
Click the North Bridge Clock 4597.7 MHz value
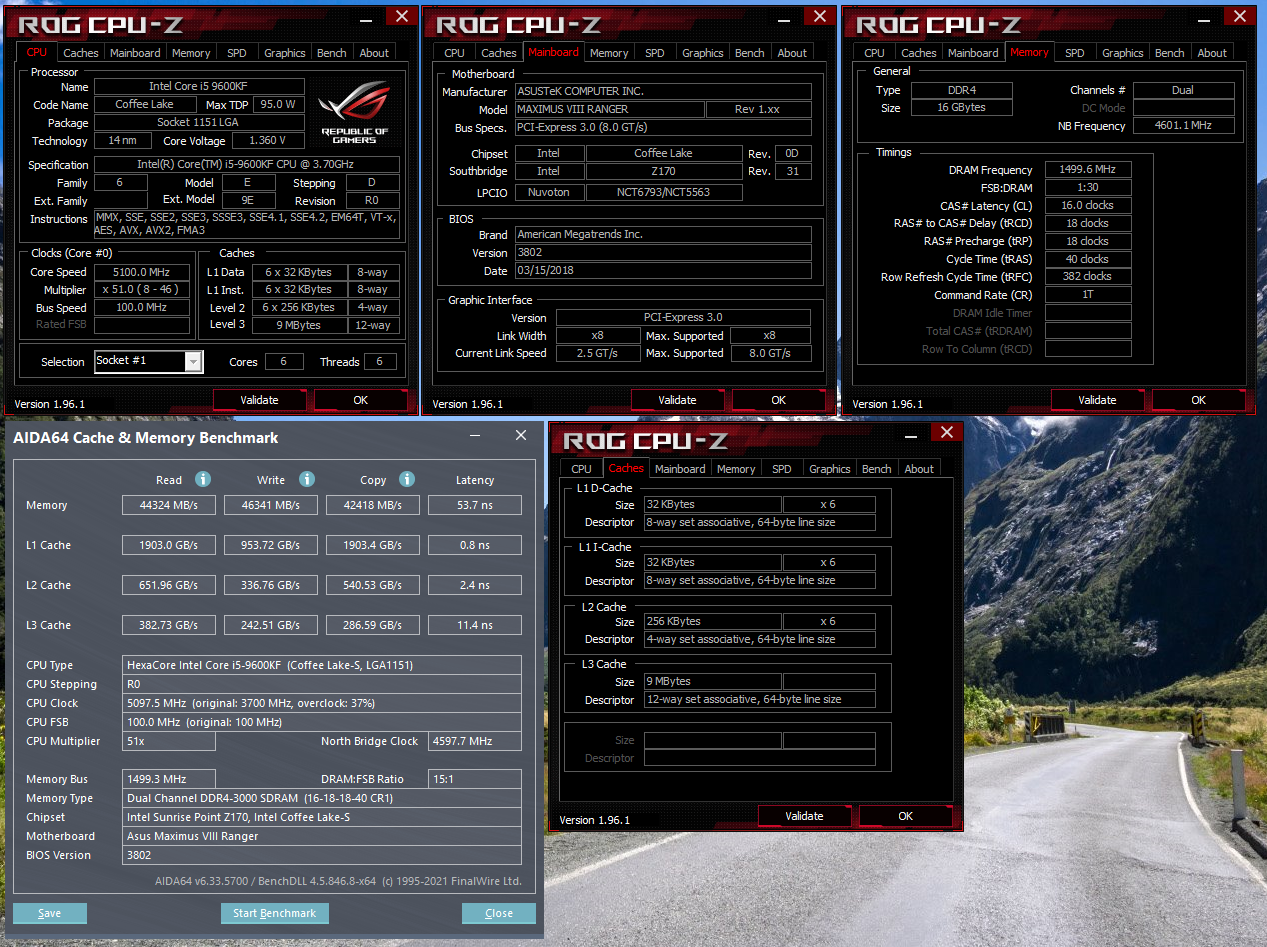(474, 741)
